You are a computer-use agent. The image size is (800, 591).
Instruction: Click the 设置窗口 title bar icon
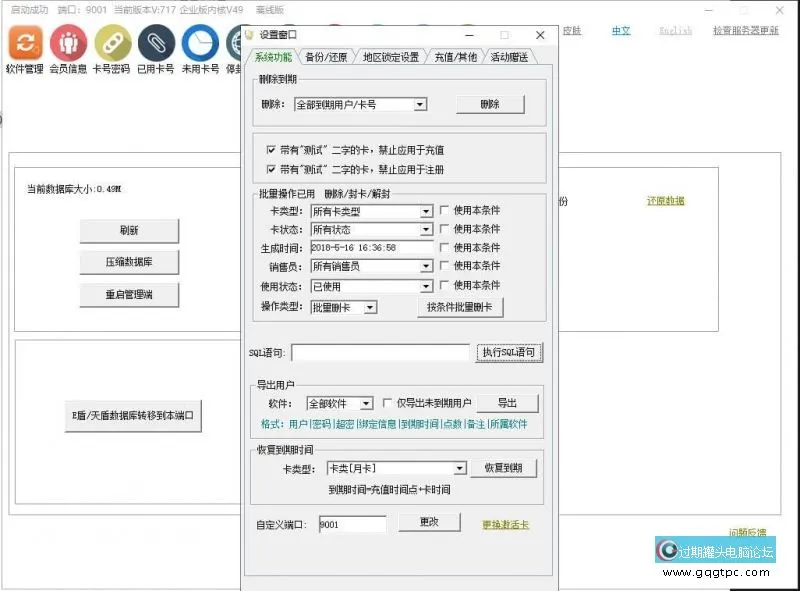(x=249, y=34)
